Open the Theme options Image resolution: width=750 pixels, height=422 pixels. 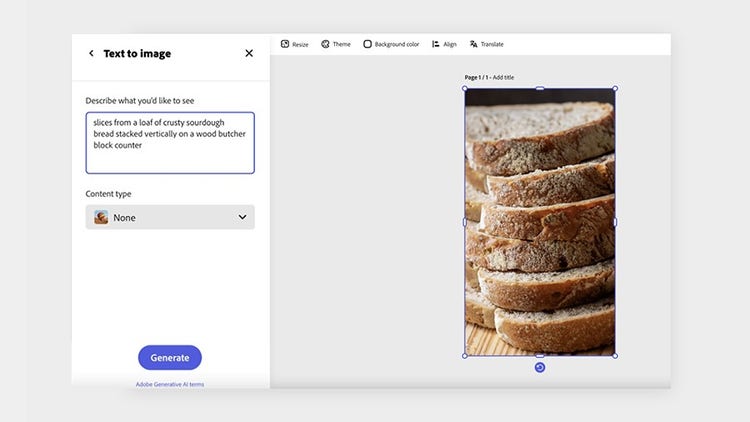336,44
